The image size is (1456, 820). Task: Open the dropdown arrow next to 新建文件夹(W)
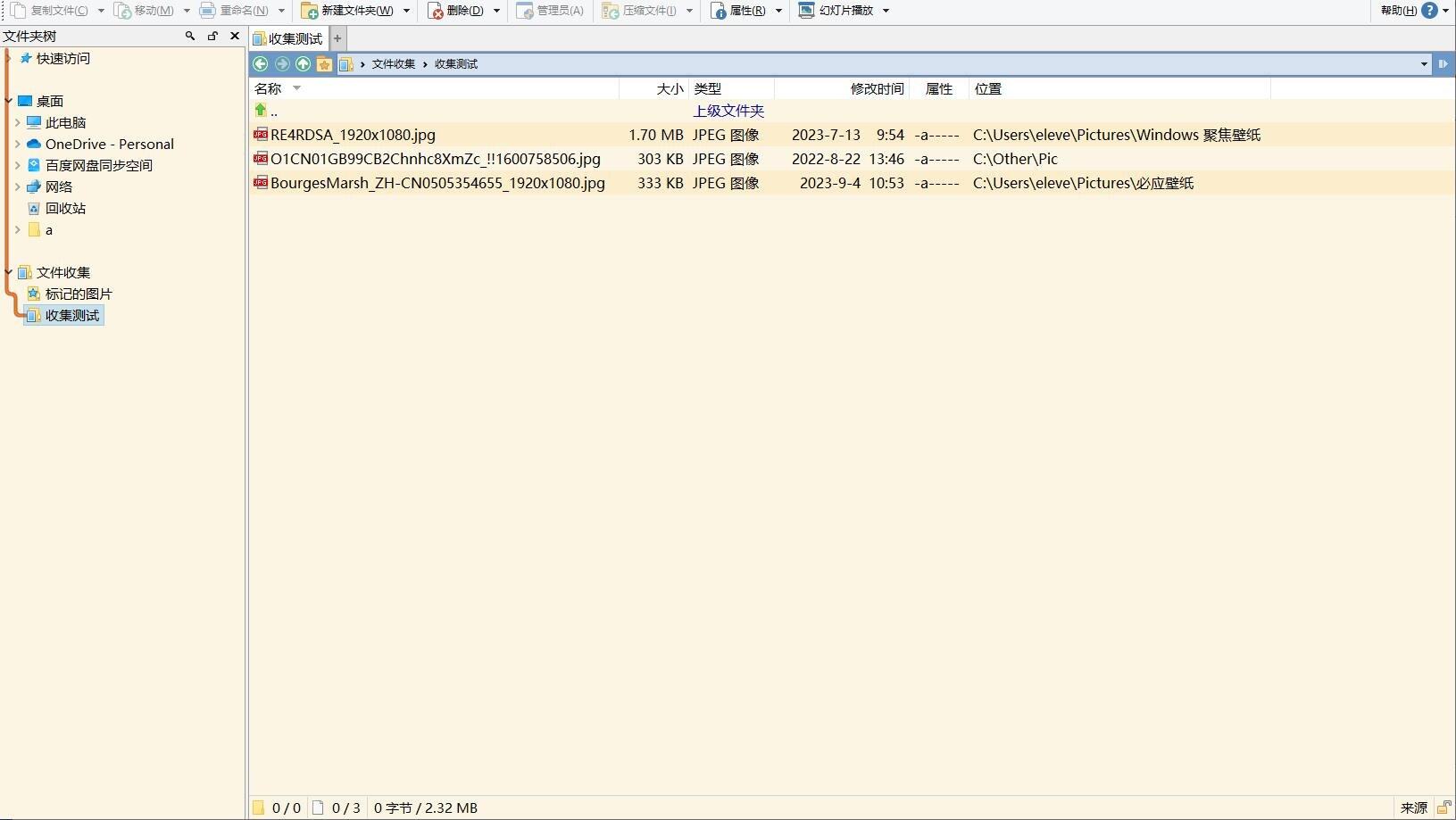point(407,11)
